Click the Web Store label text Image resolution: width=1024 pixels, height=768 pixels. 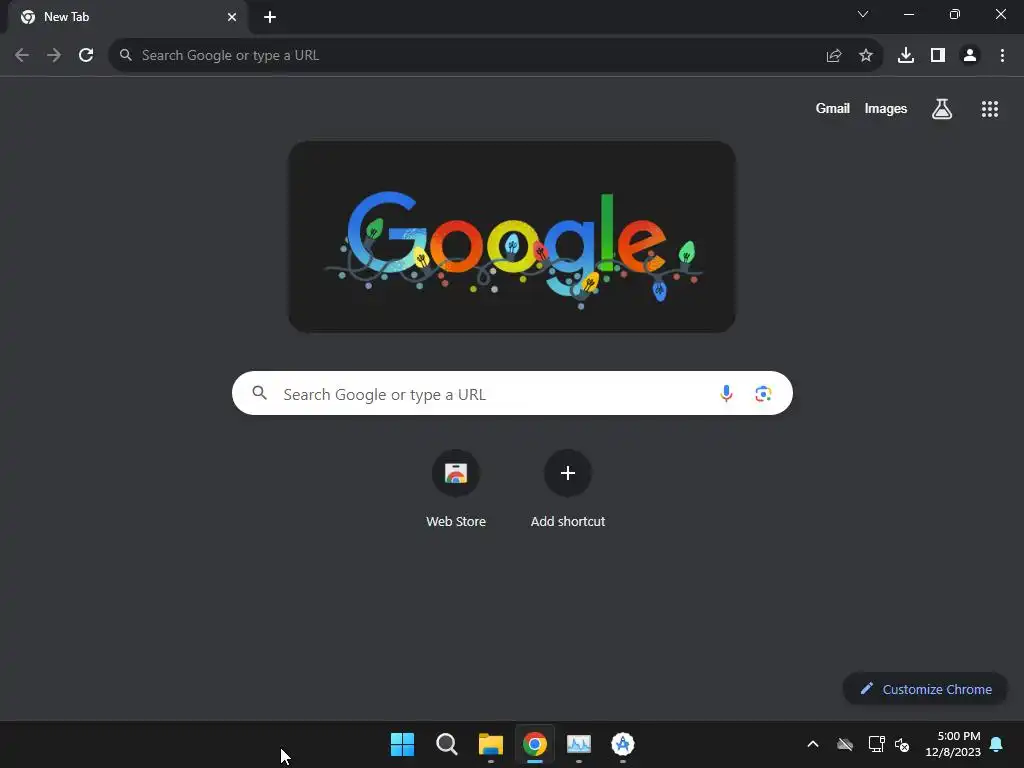pyautogui.click(x=456, y=521)
